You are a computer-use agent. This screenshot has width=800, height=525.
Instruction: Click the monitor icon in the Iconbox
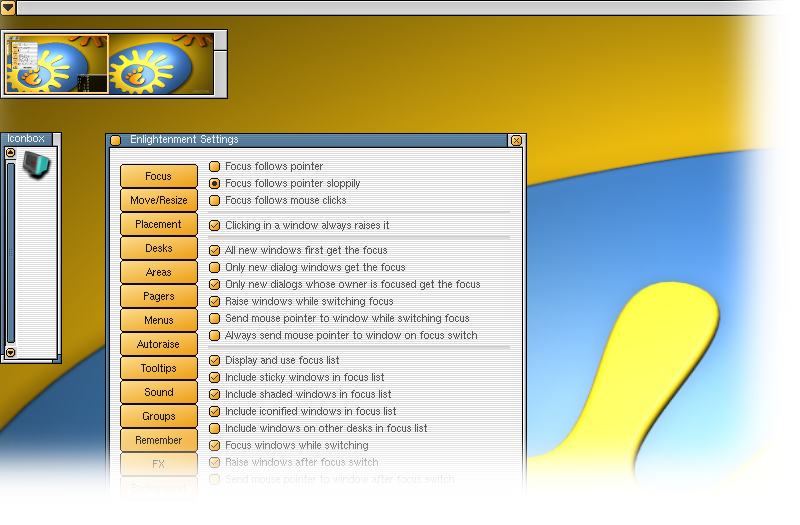tap(36, 165)
